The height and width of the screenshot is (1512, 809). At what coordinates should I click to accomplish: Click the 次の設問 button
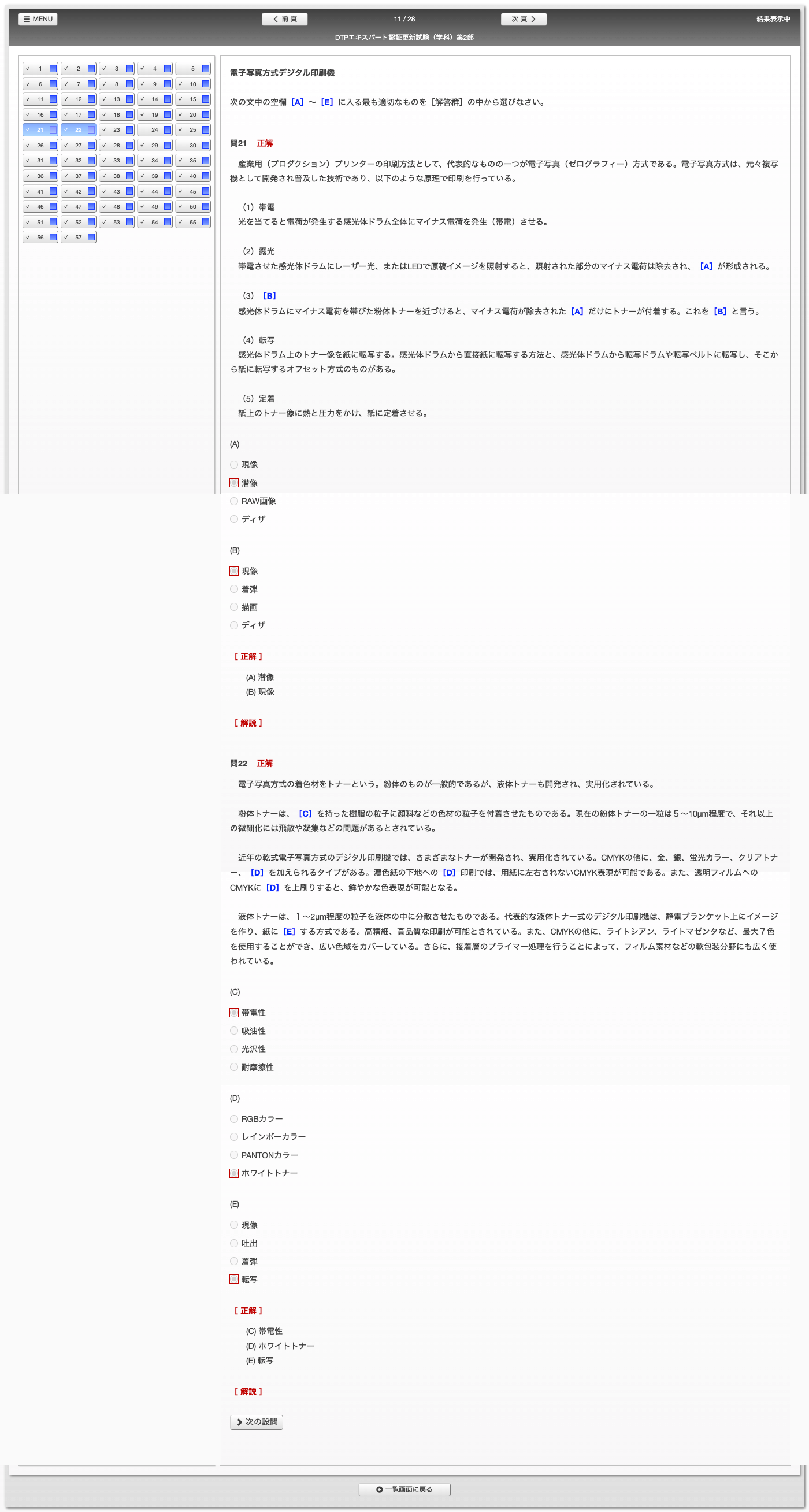pyautogui.click(x=257, y=1422)
